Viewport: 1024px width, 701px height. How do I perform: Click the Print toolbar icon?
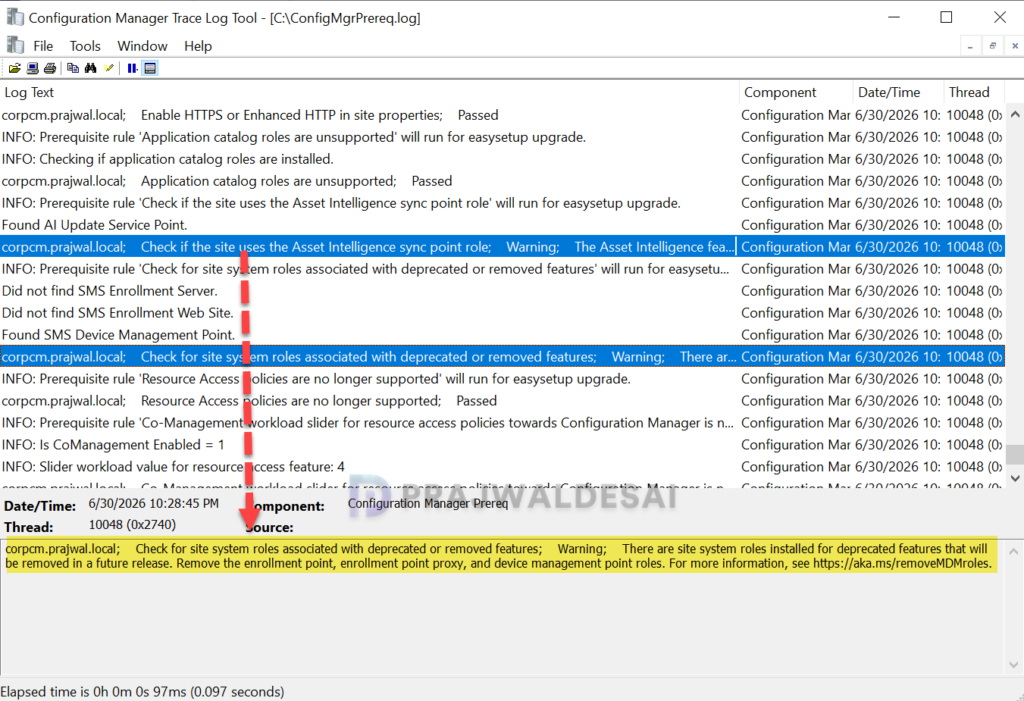50,68
